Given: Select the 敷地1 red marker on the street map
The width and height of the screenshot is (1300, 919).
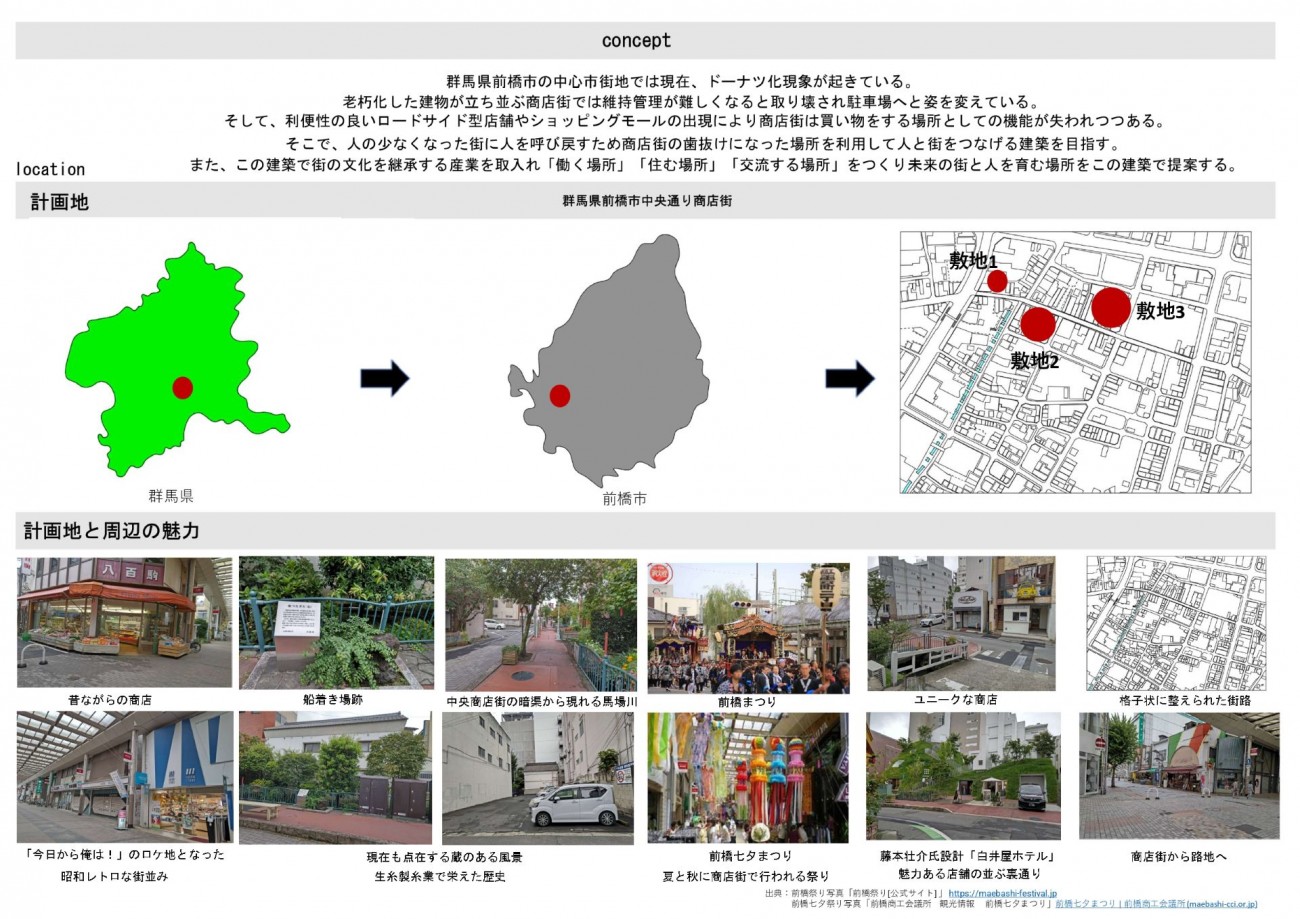Looking at the screenshot, I should (x=997, y=281).
